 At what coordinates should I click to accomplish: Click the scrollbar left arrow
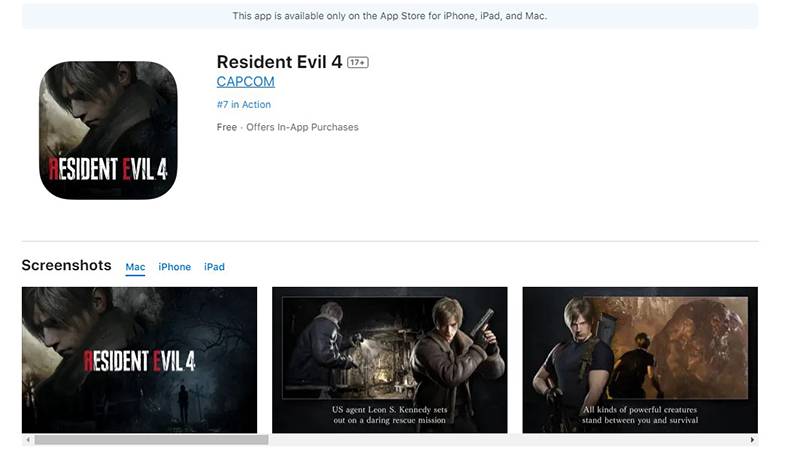[28, 440]
